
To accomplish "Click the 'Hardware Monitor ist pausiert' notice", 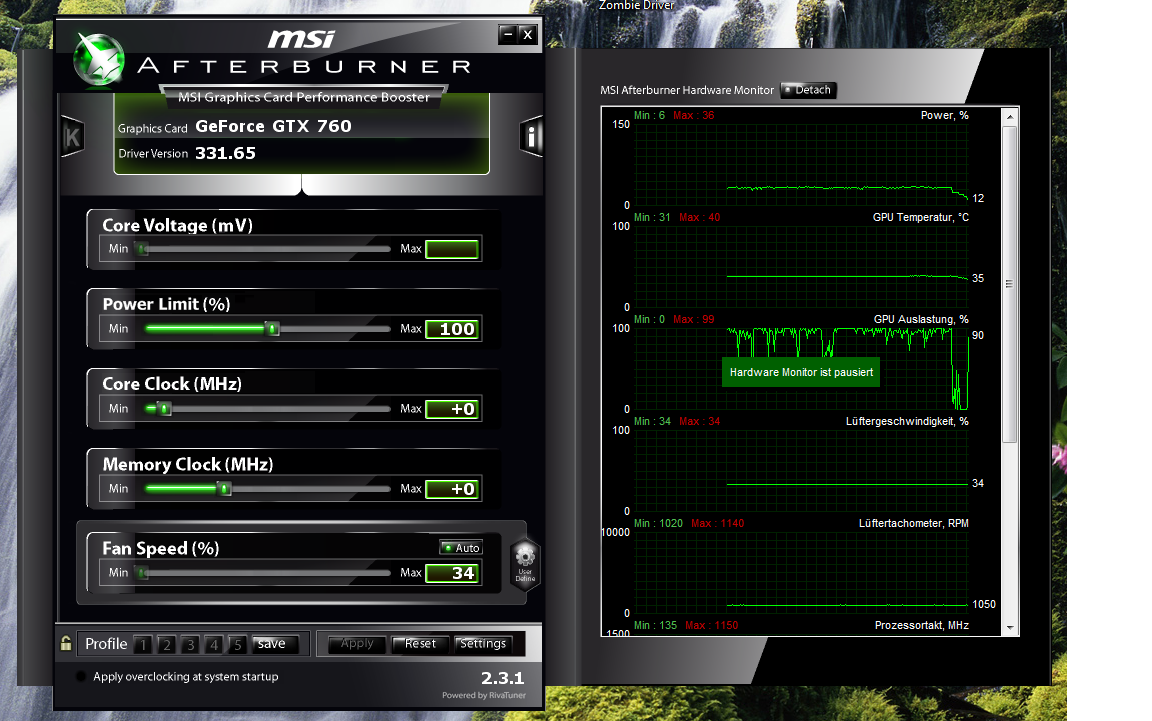I will pos(801,372).
